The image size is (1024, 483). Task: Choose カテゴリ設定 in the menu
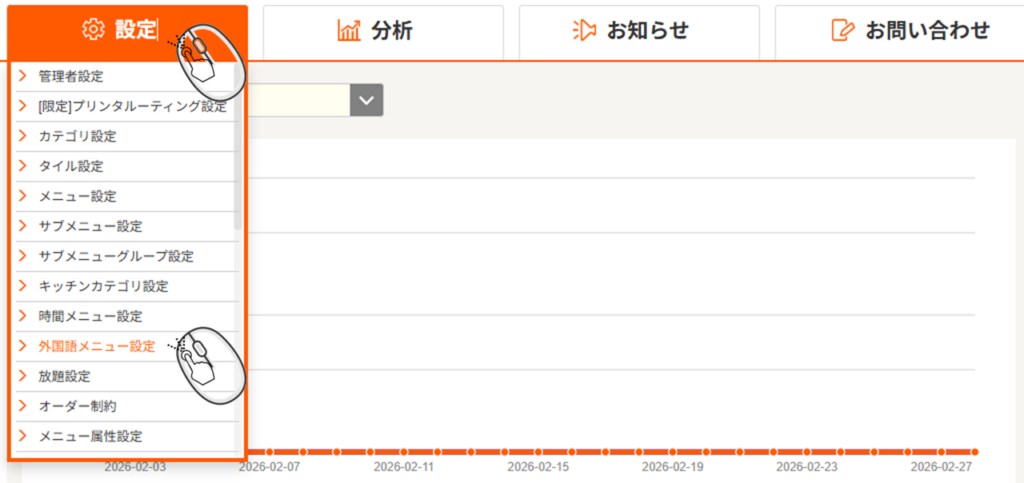(x=77, y=136)
